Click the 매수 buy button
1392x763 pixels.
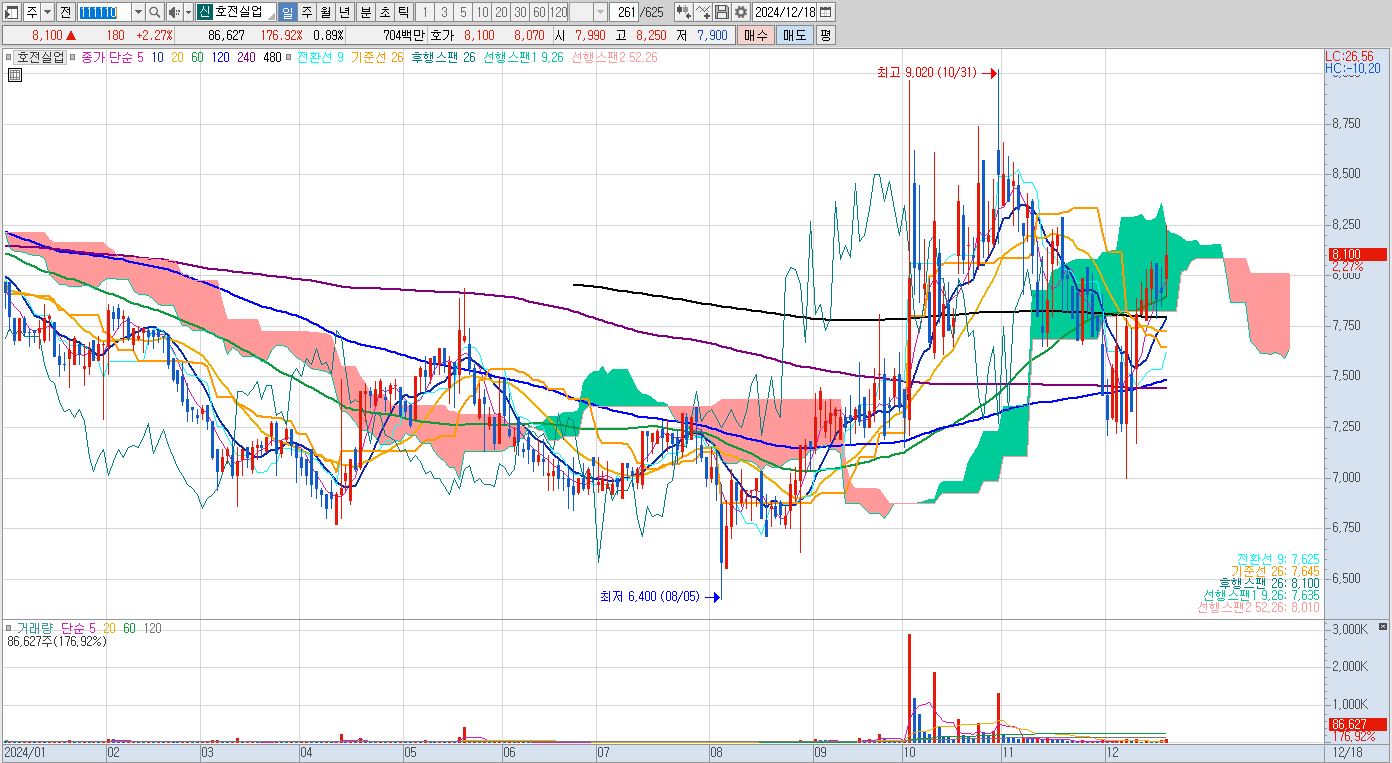pos(755,35)
